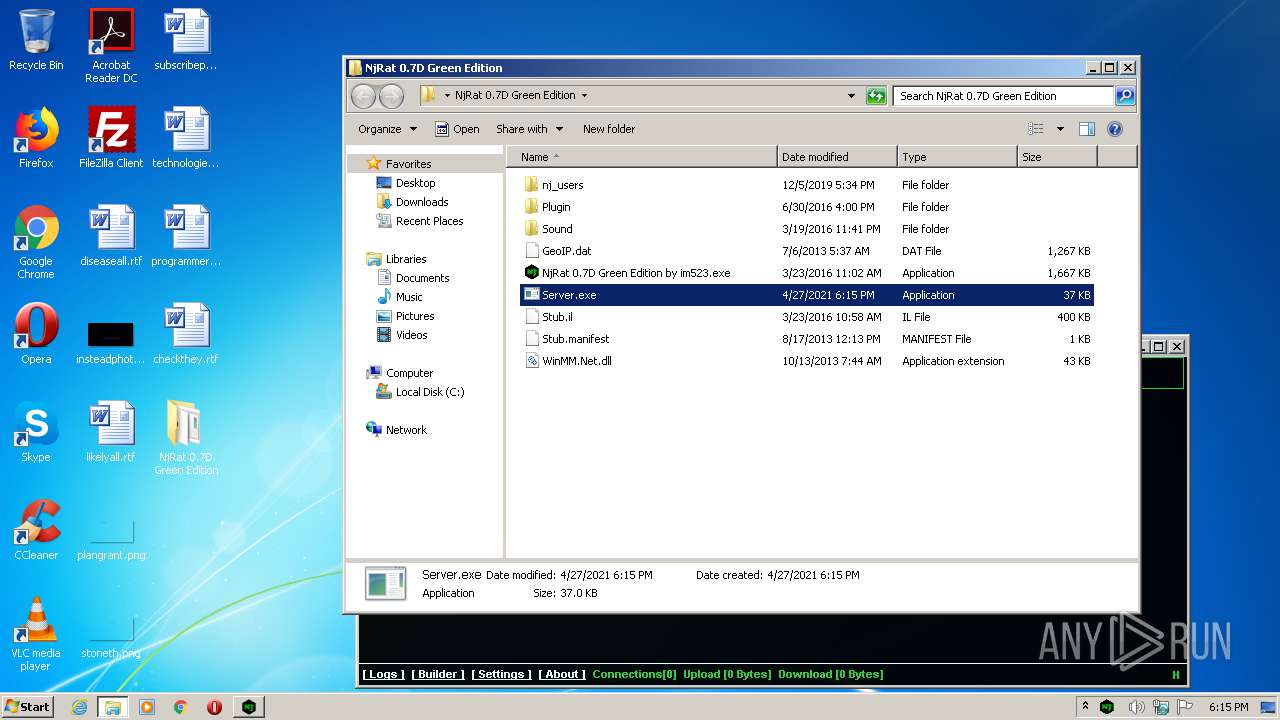Sort by Date modified column
1280x720 pixels.
[837, 157]
